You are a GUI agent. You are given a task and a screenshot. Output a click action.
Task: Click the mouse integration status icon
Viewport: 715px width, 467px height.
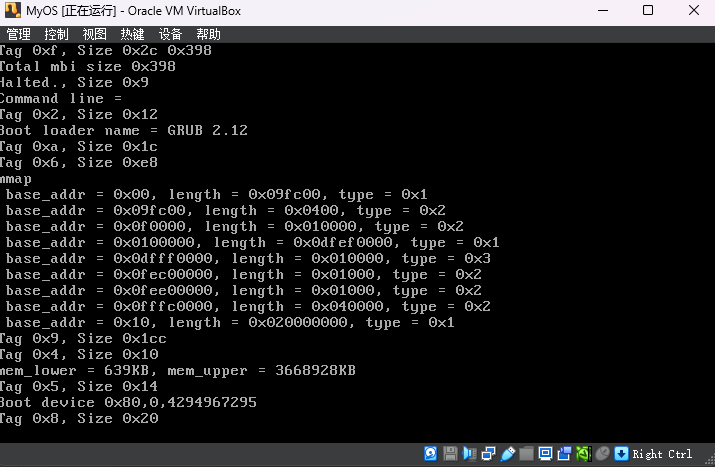(602, 454)
